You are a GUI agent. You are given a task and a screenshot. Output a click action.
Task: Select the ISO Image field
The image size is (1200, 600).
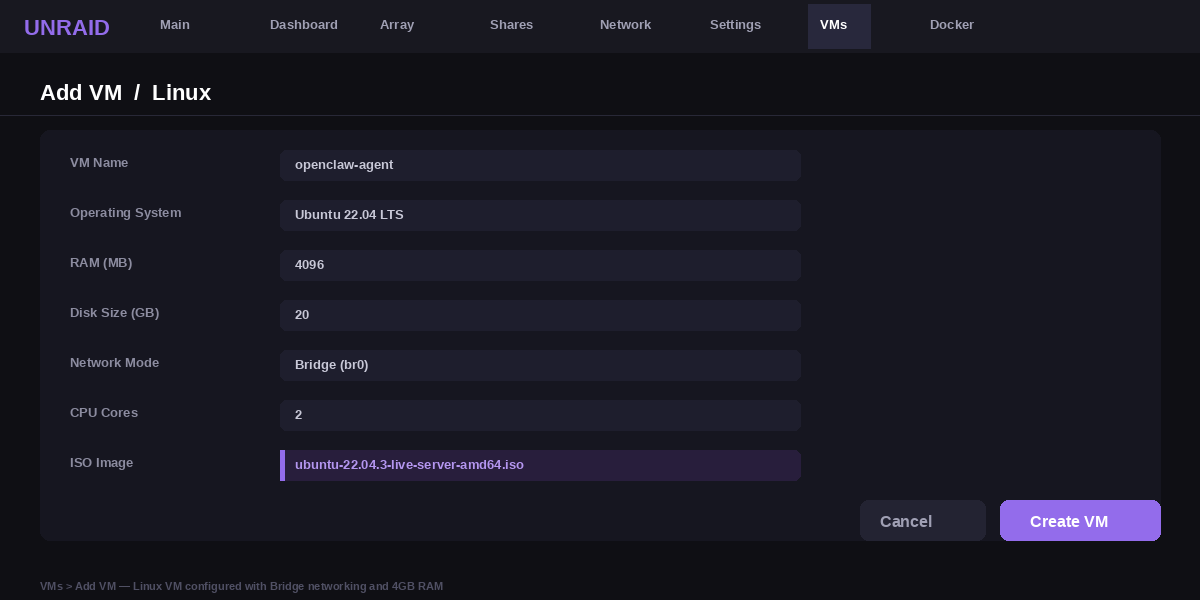pos(540,465)
